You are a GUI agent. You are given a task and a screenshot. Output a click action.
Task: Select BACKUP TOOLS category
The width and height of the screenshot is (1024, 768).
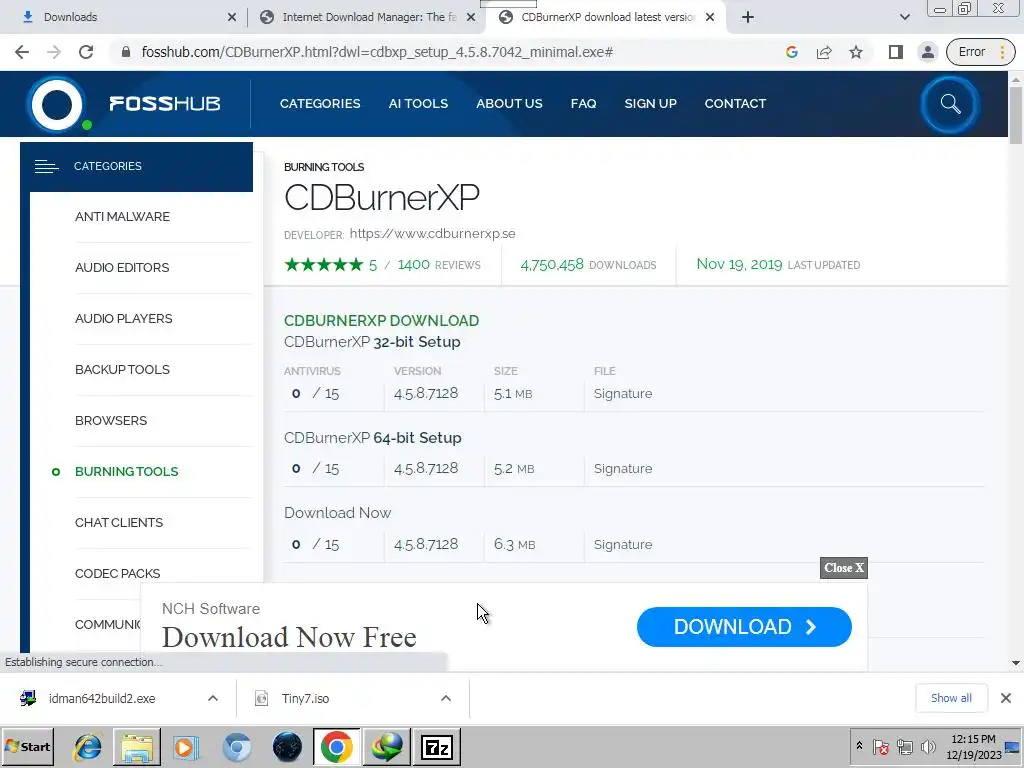pos(122,370)
